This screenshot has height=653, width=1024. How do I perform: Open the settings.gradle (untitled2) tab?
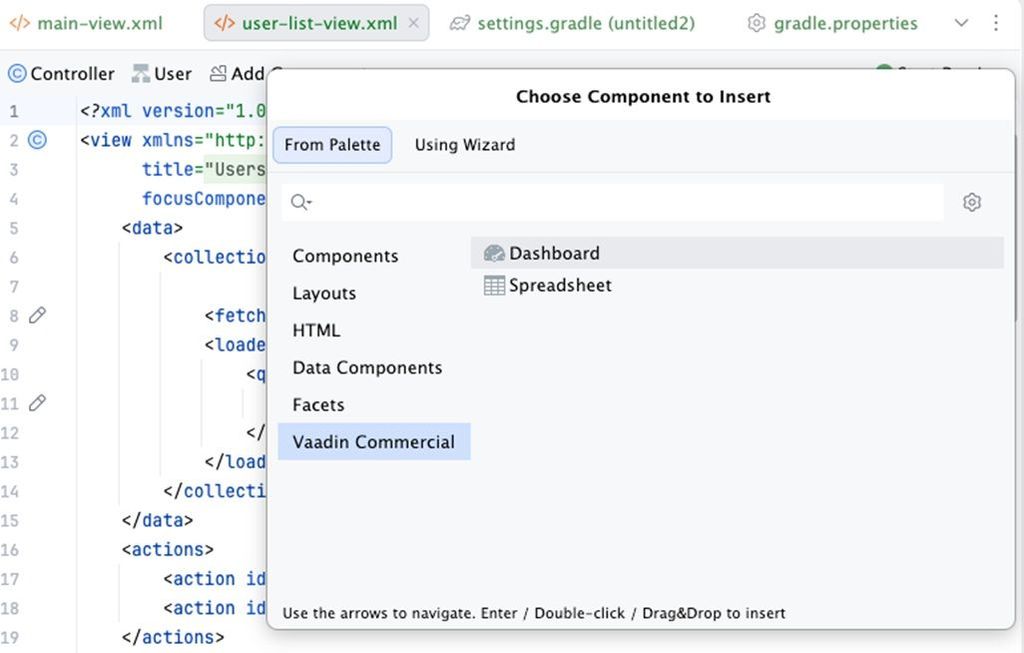pyautogui.click(x=572, y=24)
